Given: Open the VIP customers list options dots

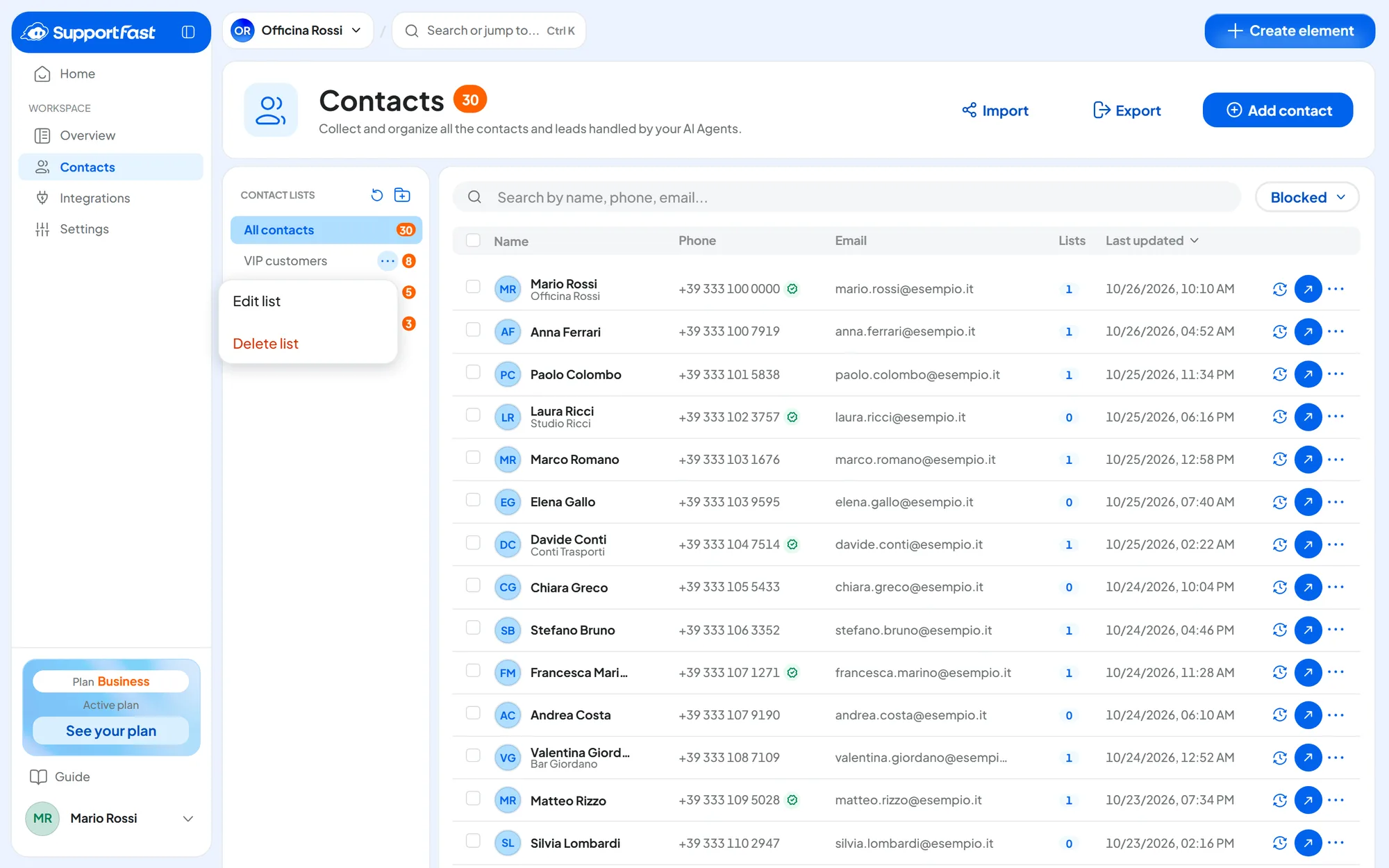Looking at the screenshot, I should click(x=388, y=261).
